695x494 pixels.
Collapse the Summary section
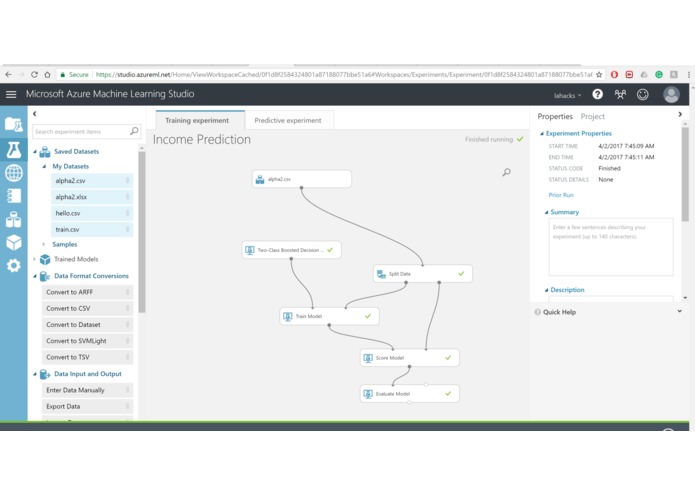(546, 212)
